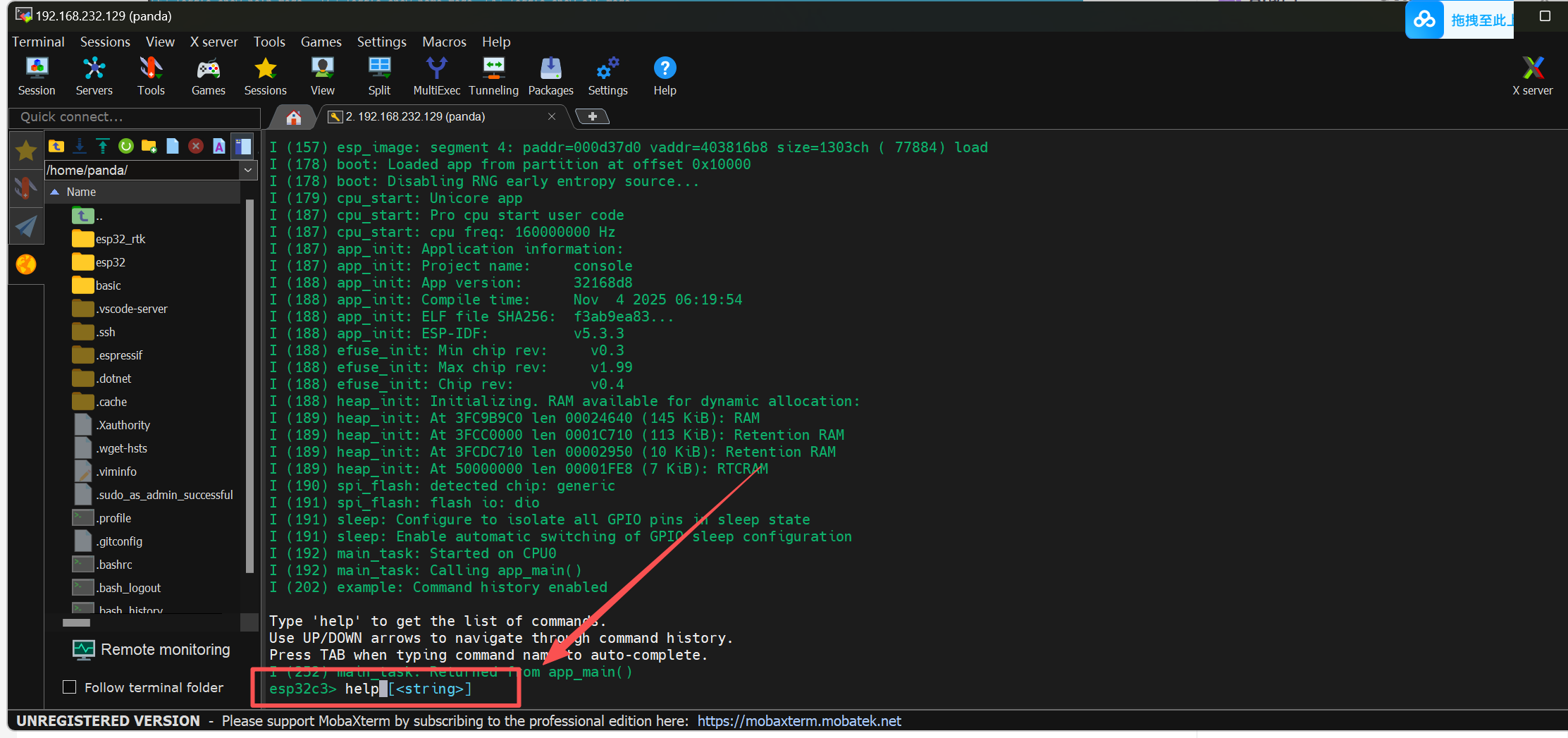The image size is (1568, 738).
Task: Click the ASCII transfer mode 'A' icon
Action: (219, 146)
